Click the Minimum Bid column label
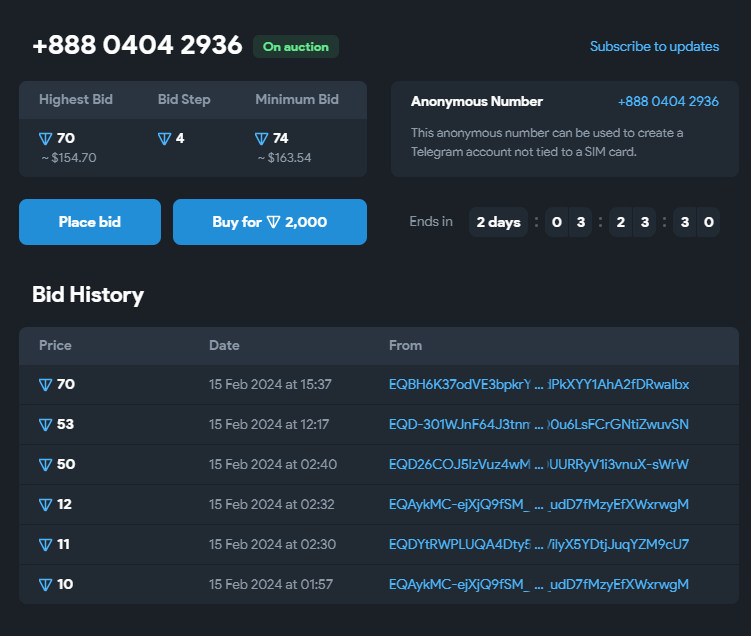 coord(297,99)
